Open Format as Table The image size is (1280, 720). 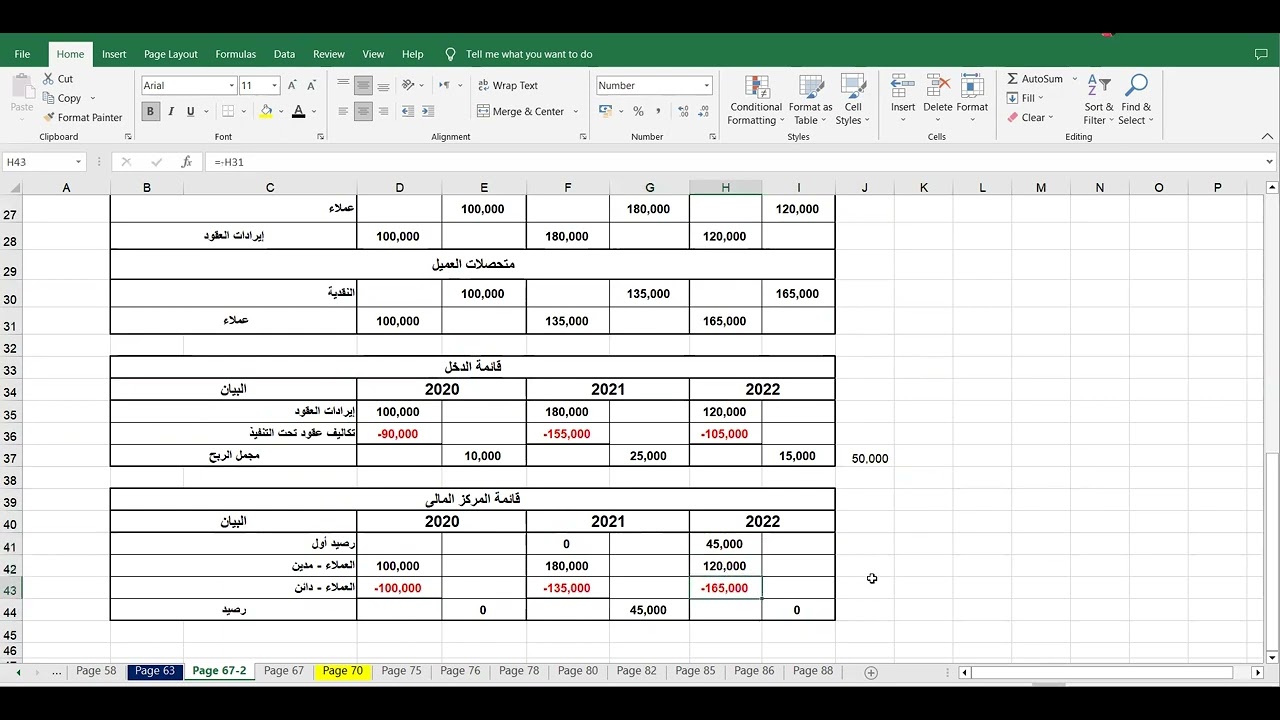click(x=810, y=100)
